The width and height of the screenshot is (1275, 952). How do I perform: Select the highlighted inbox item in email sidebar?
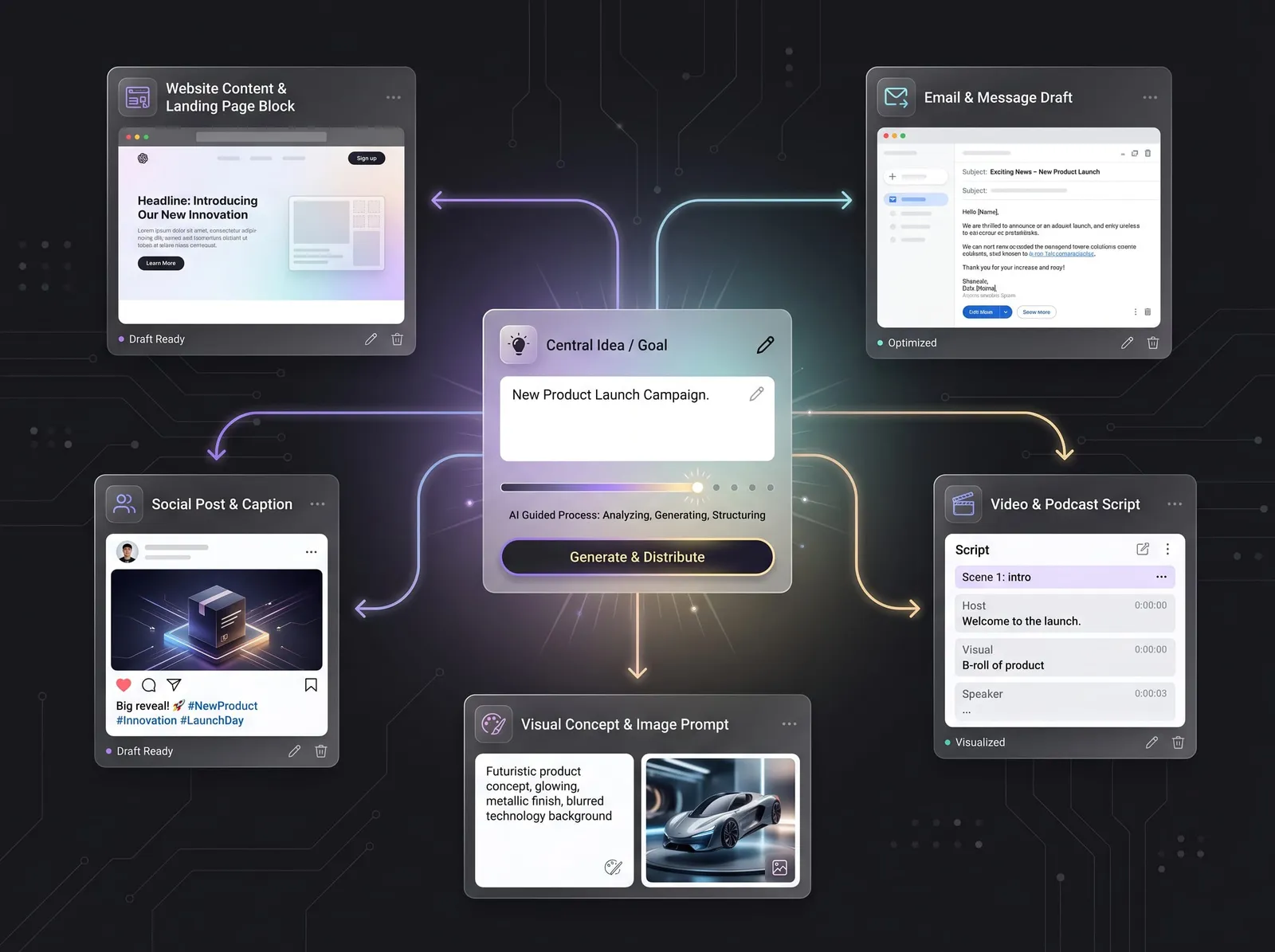pos(916,199)
